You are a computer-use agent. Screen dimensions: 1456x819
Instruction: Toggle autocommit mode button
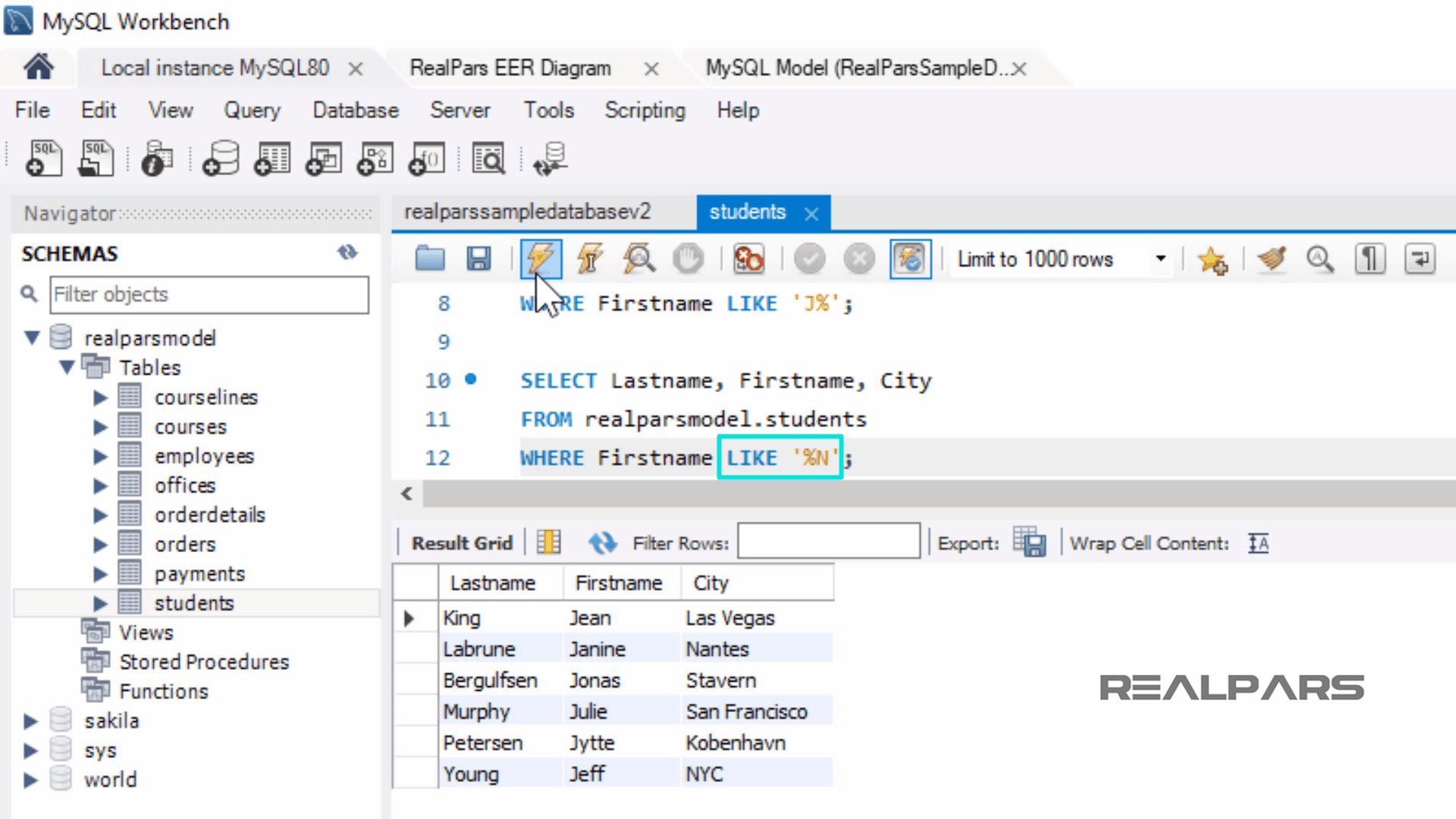coord(910,259)
